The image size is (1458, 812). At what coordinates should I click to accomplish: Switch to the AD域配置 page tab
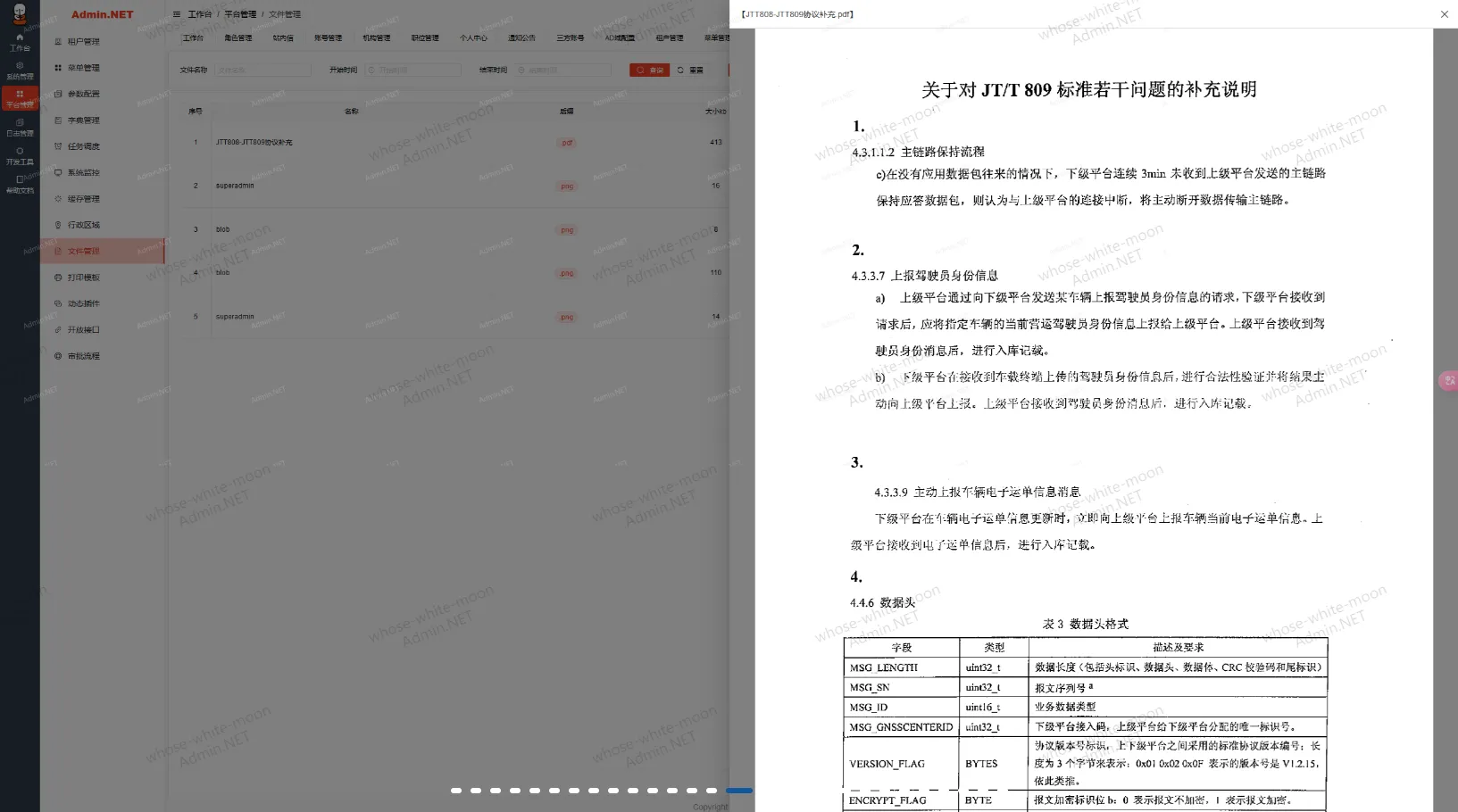620,38
